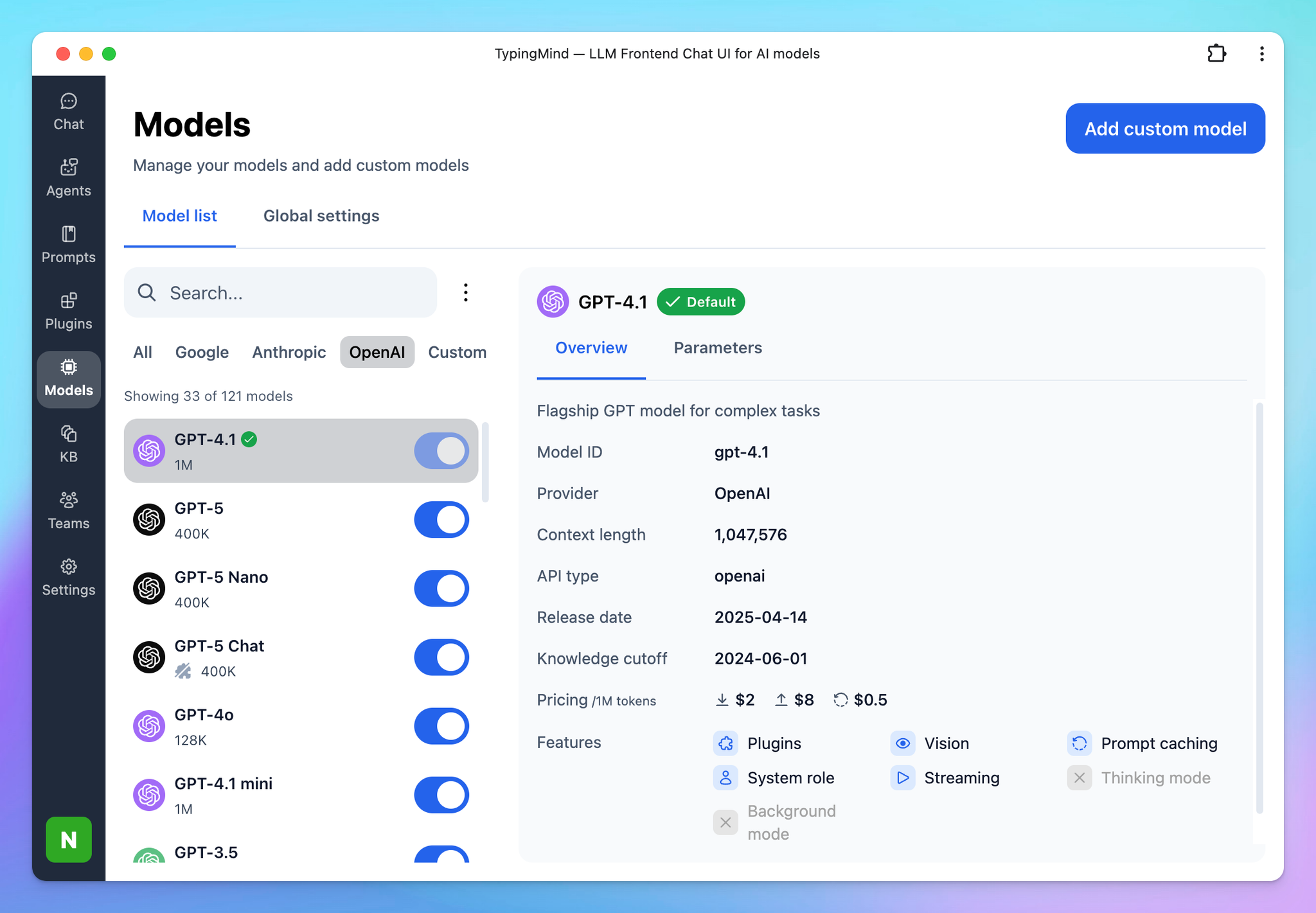Click the extensions puzzle icon in title bar
Image resolution: width=1316 pixels, height=913 pixels.
pos(1216,53)
